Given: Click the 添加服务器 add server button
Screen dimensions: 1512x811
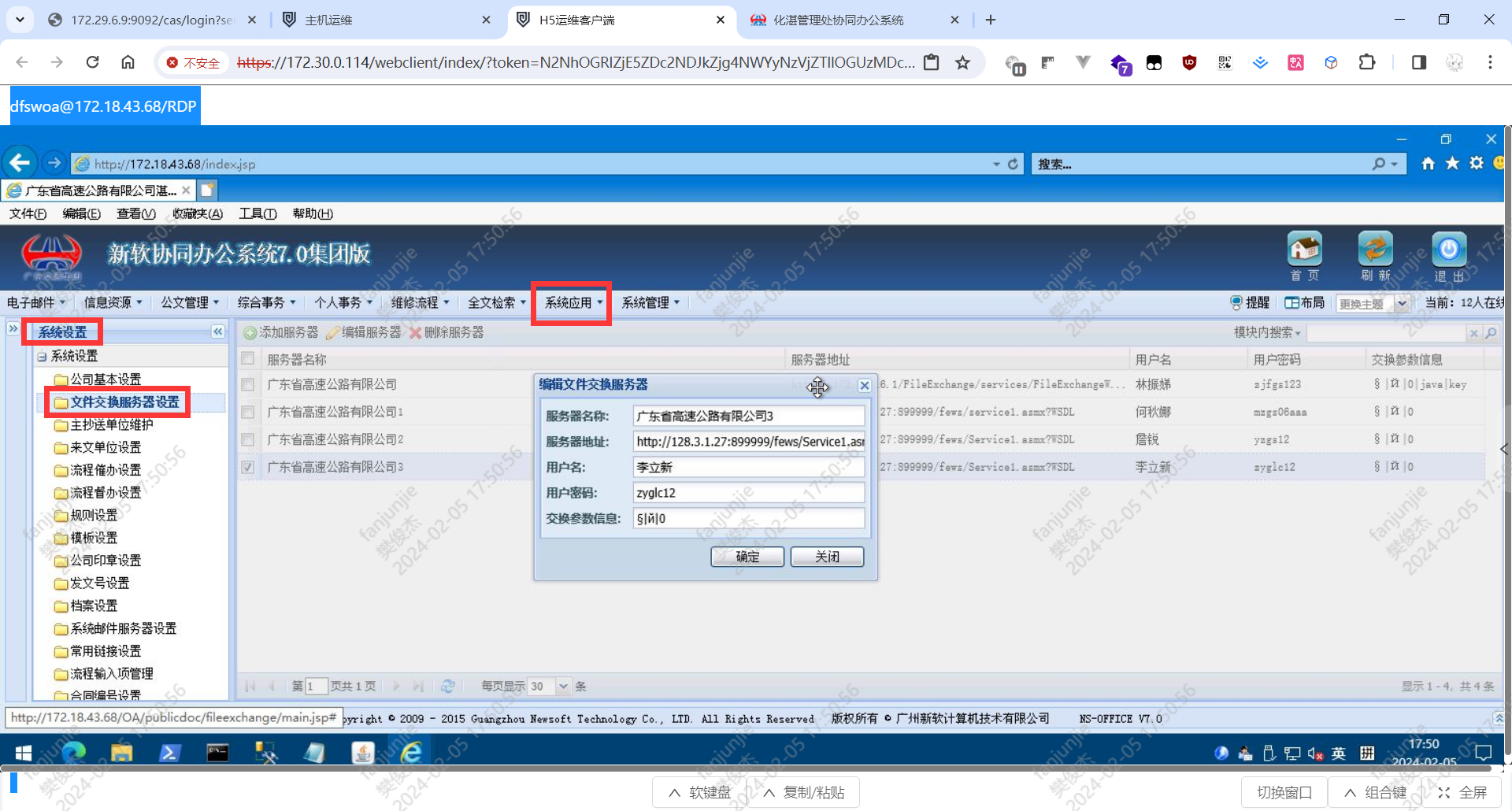Looking at the screenshot, I should pyautogui.click(x=281, y=332).
